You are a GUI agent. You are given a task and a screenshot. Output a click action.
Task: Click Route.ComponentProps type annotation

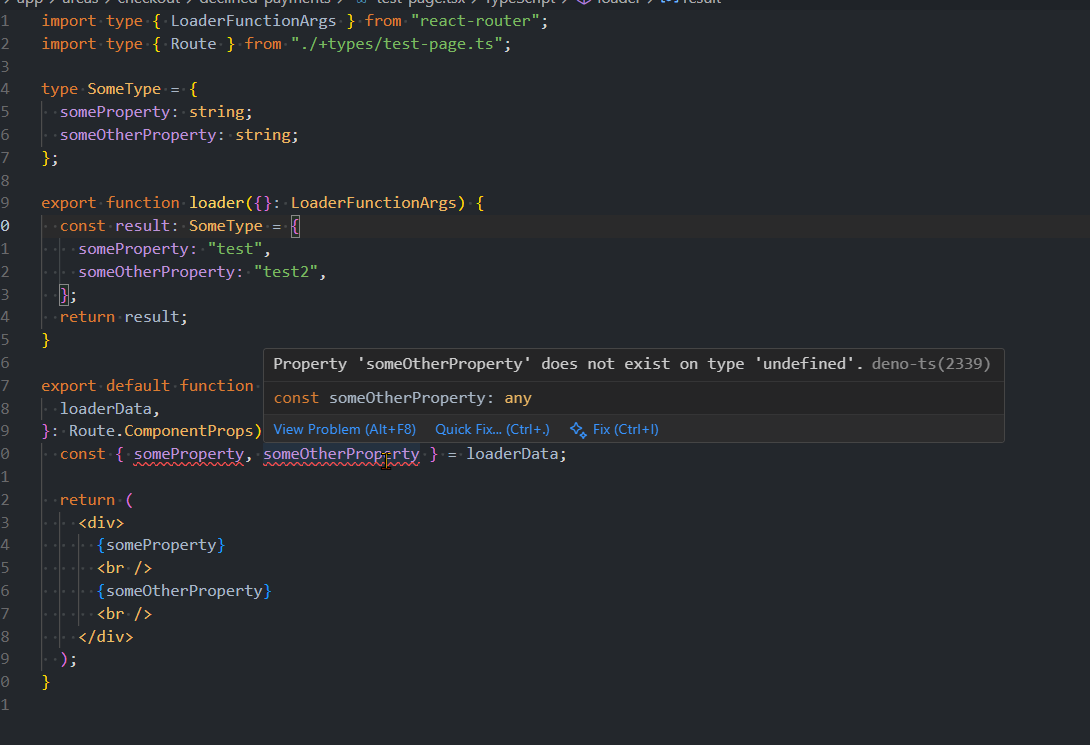[x=161, y=431]
